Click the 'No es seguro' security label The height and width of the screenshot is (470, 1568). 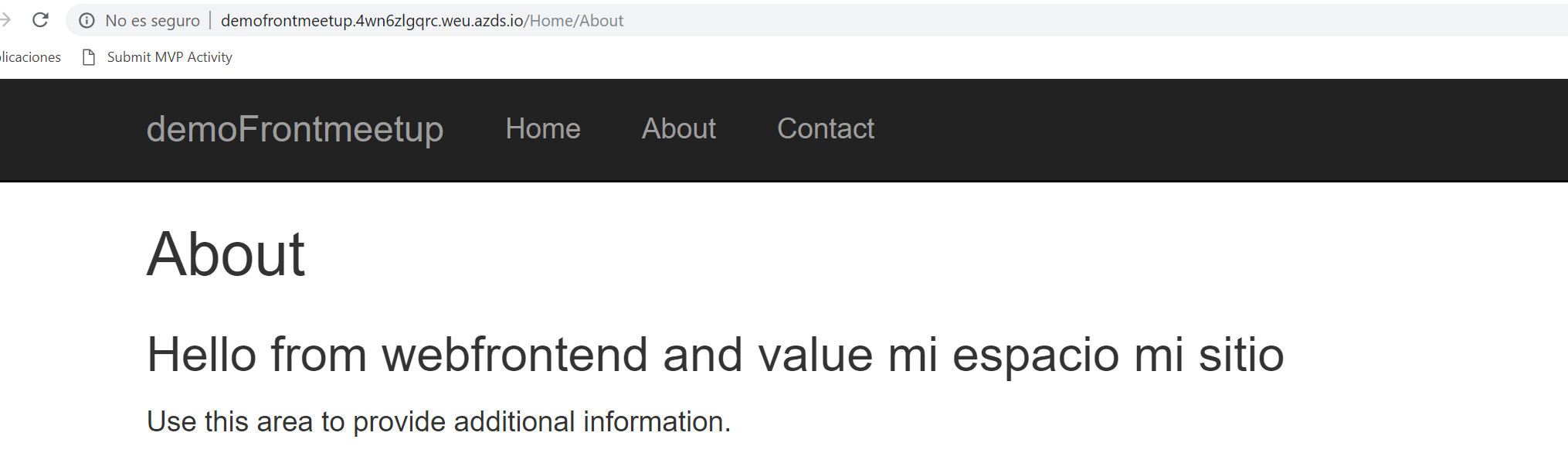point(152,21)
